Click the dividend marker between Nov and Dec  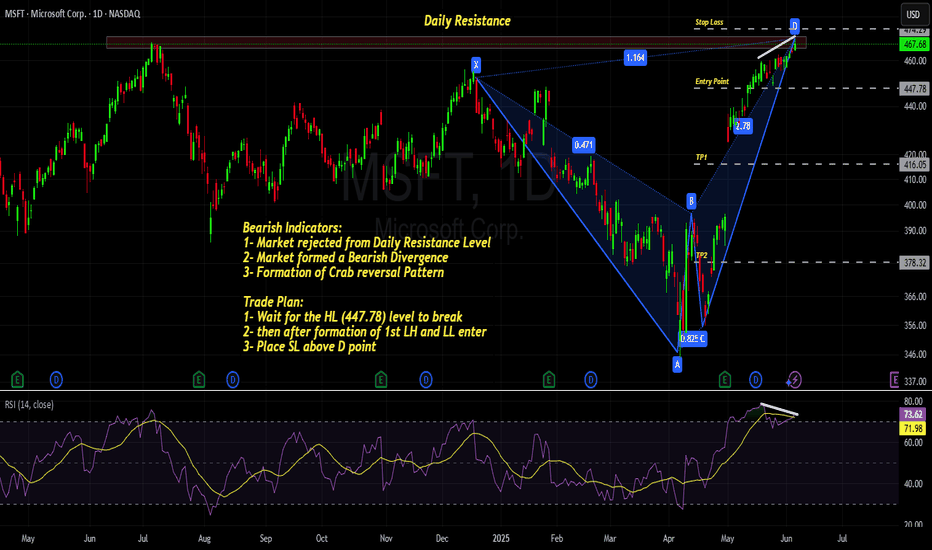(426, 379)
